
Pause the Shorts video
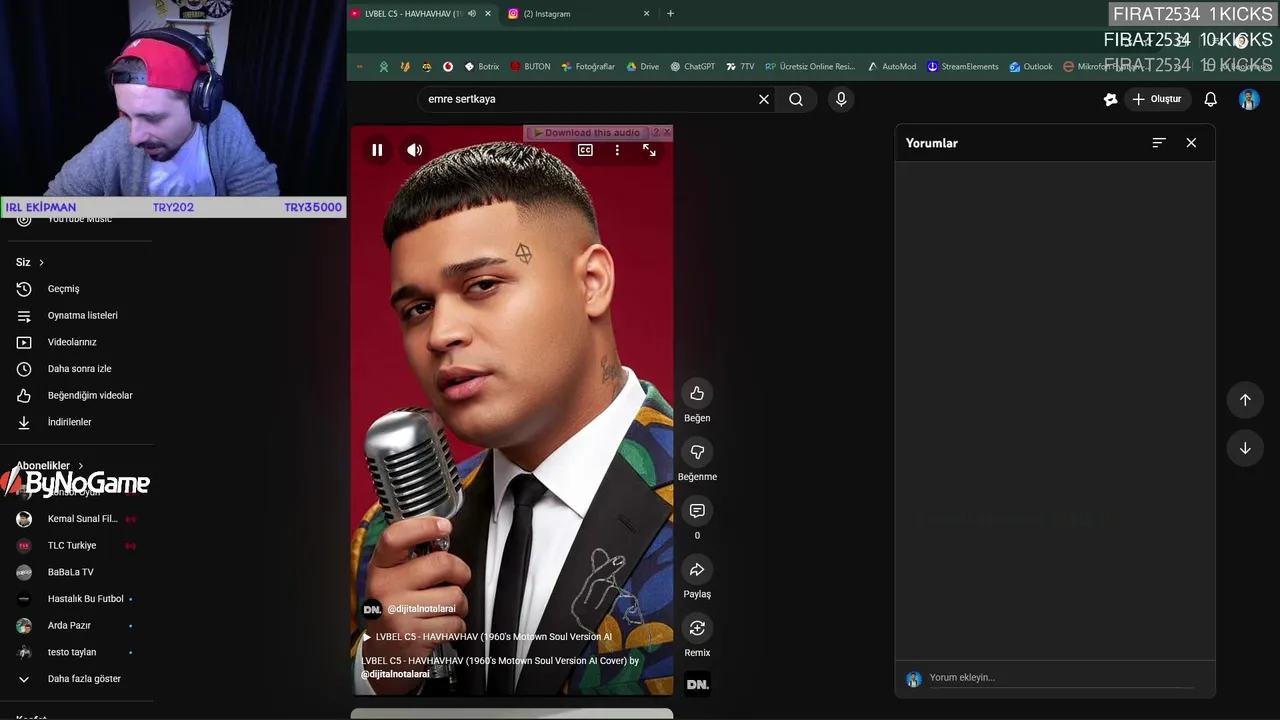[x=377, y=150]
